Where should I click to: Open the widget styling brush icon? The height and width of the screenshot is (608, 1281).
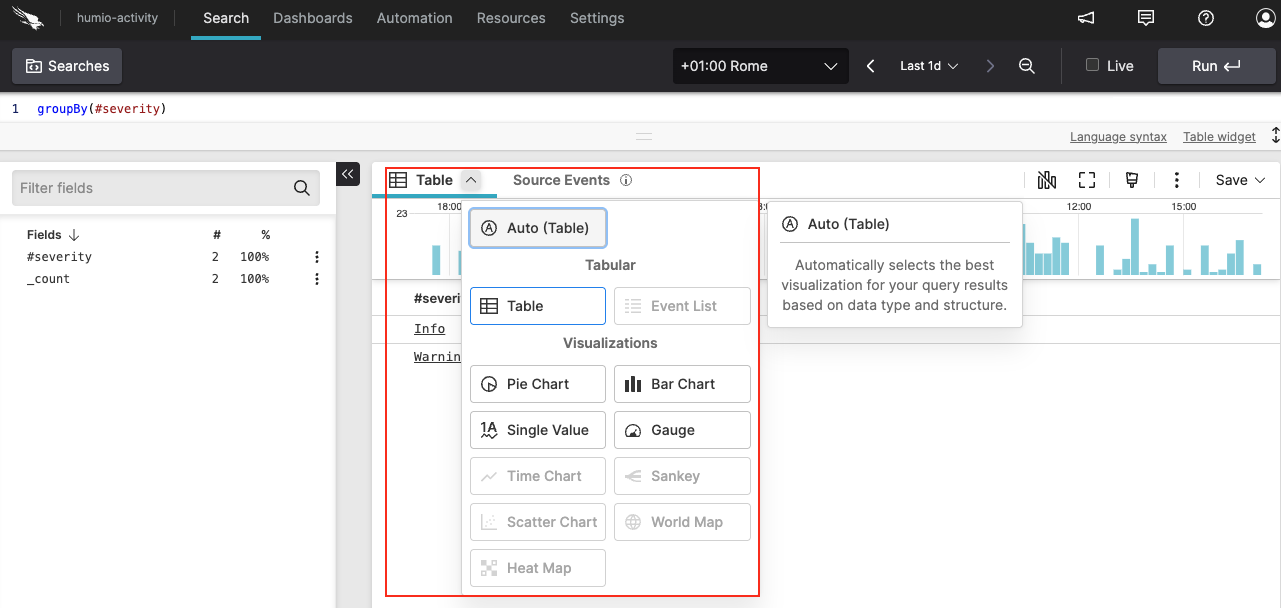click(1131, 180)
